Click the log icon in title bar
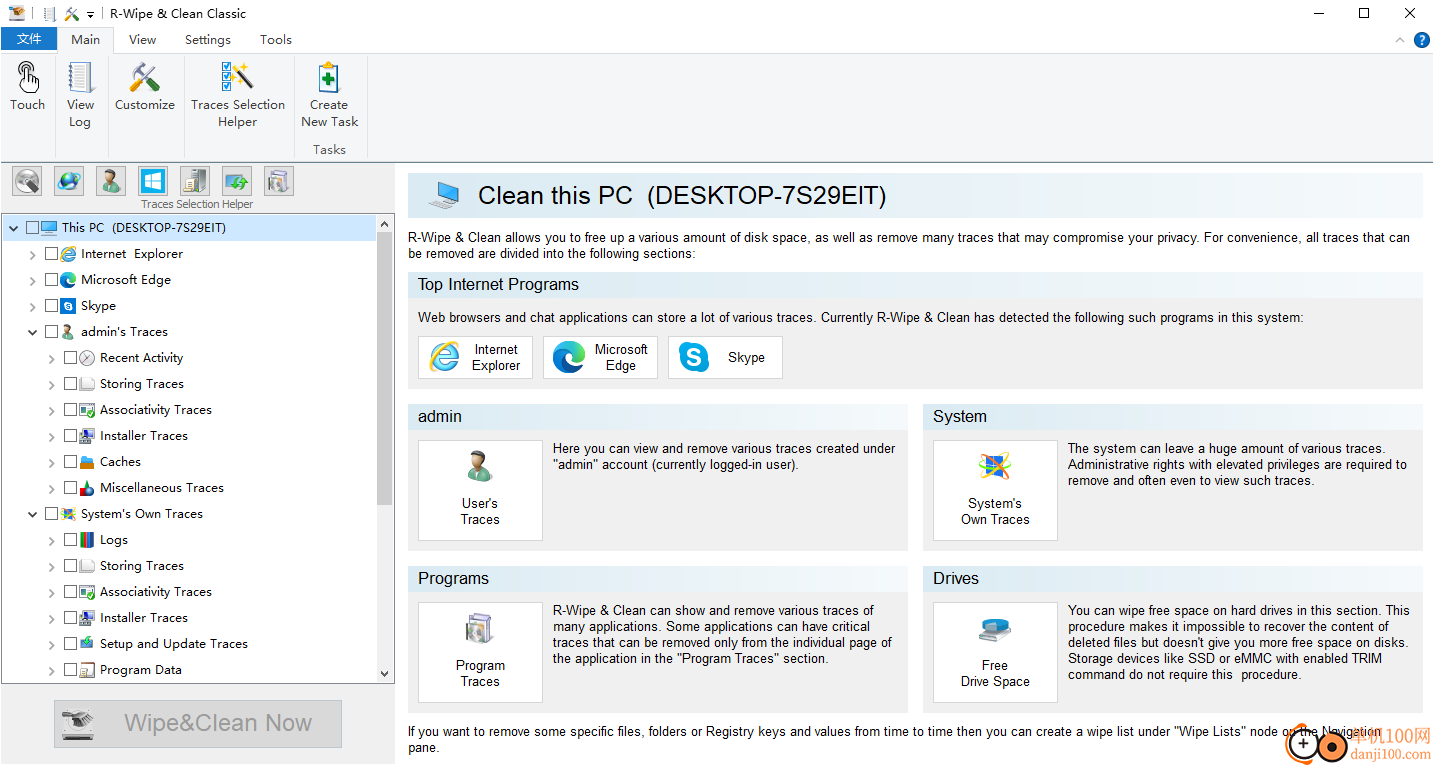Viewport: 1434px width, 765px height. click(50, 14)
